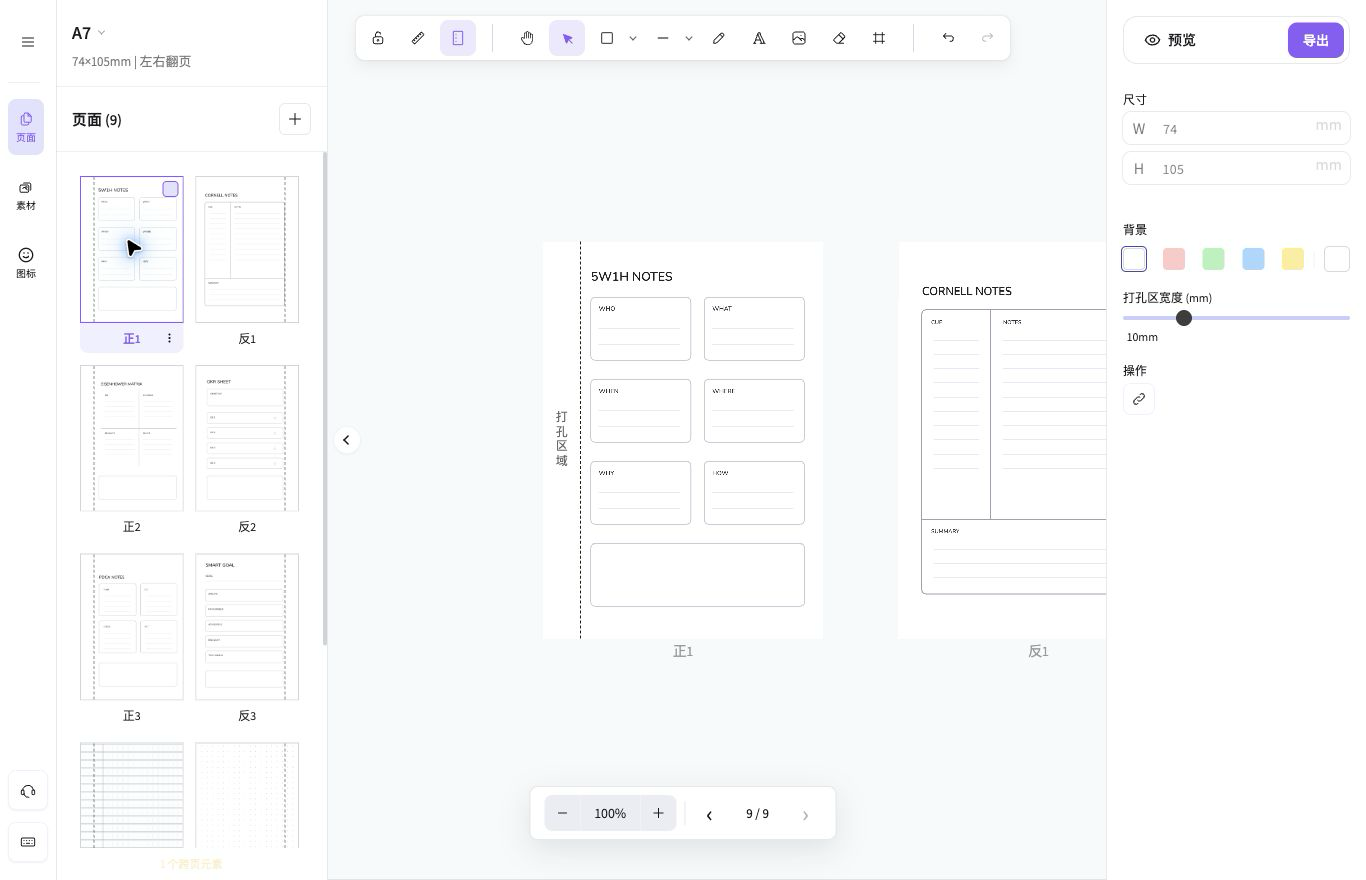
Task: Pick the text tool icon
Action: pyautogui.click(x=759, y=38)
